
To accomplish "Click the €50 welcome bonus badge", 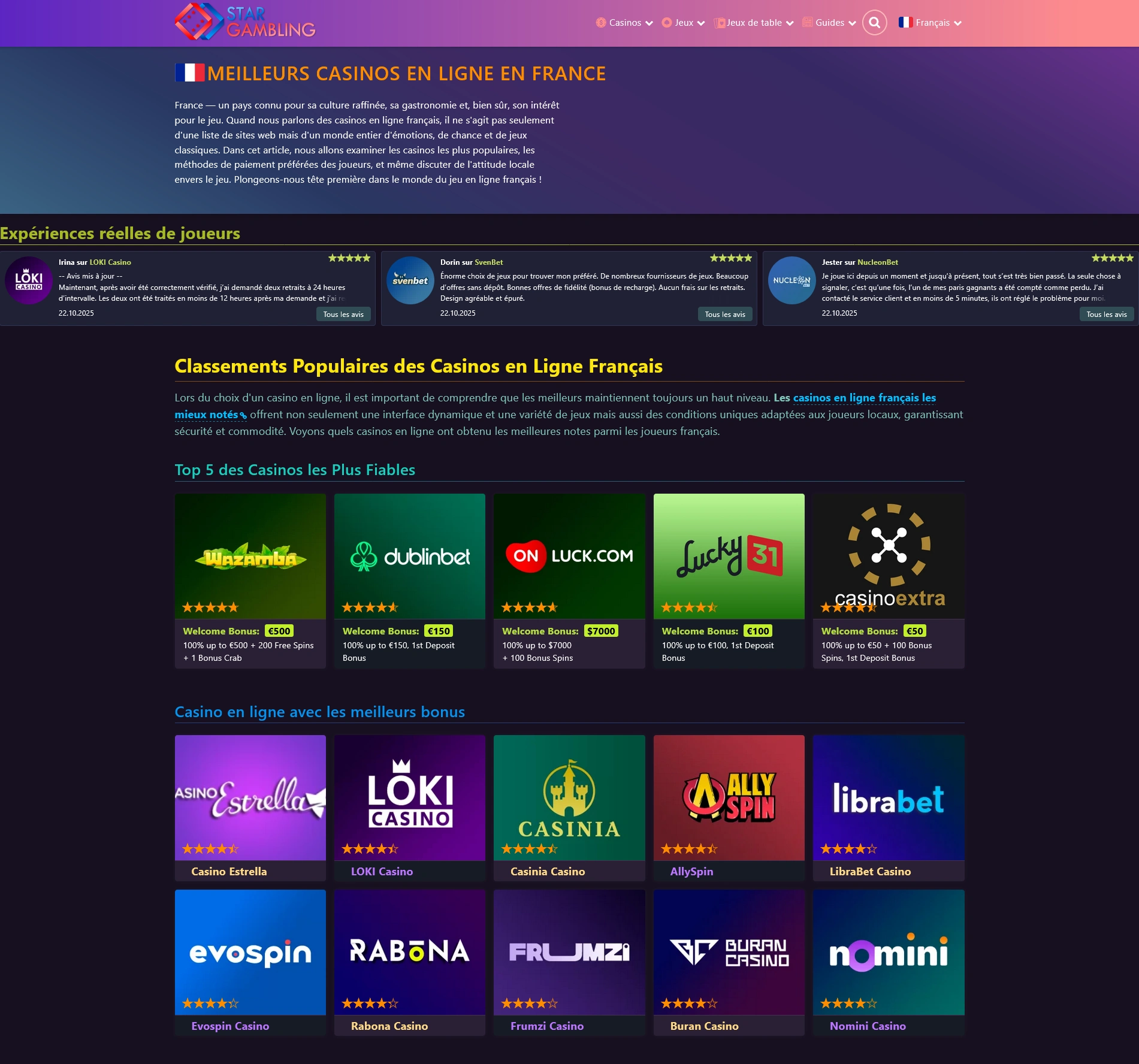I will [x=915, y=631].
